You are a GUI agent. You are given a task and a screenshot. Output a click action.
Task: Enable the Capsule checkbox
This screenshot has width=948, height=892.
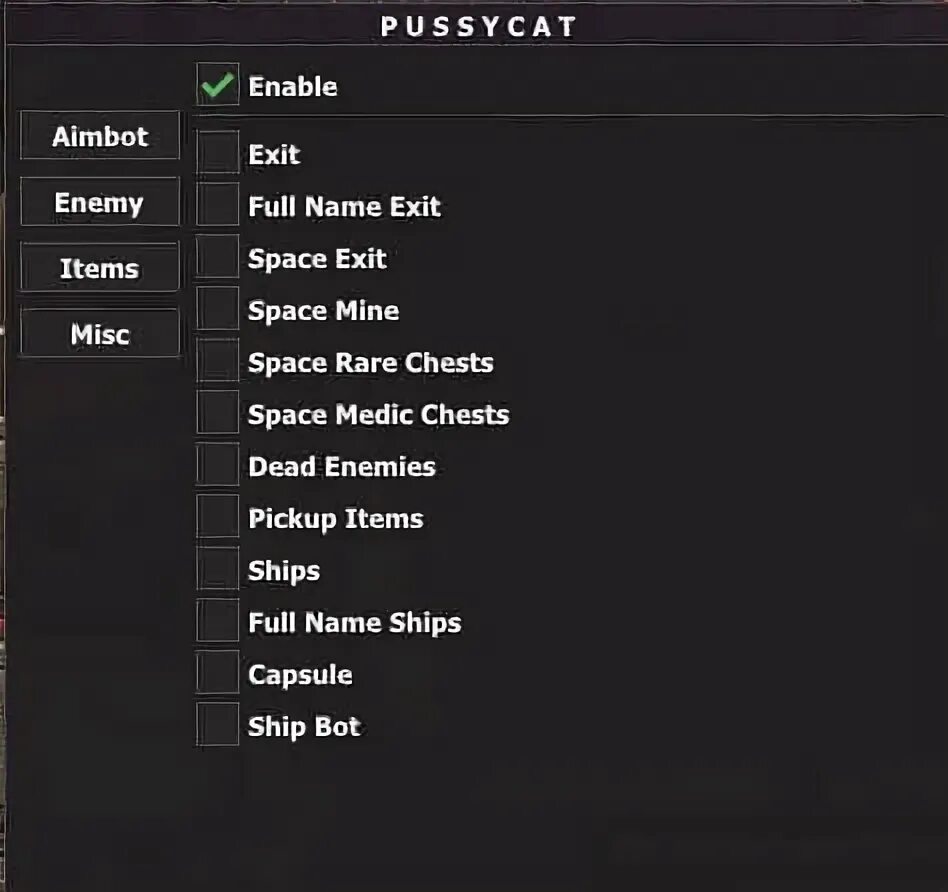pos(218,672)
